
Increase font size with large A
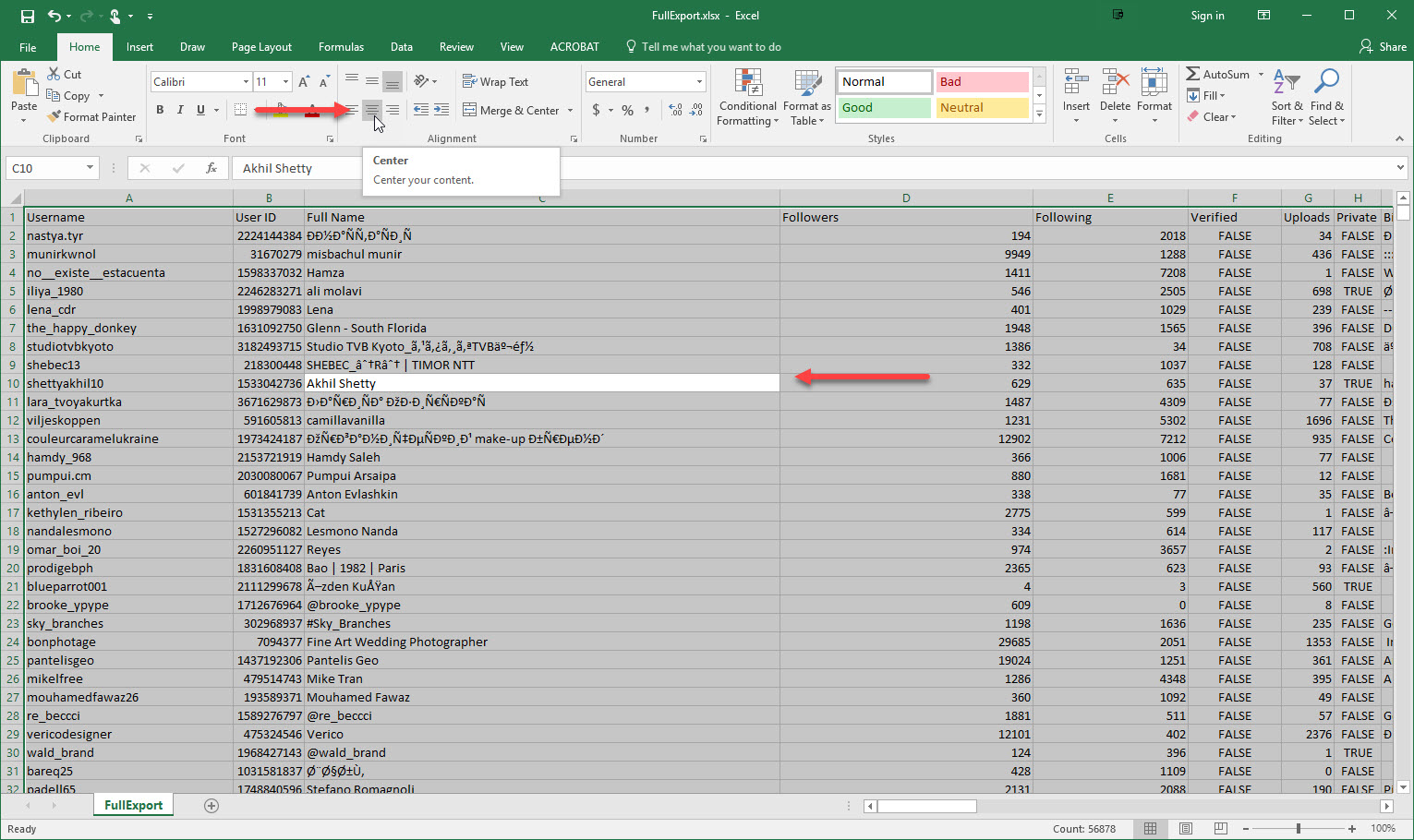pyautogui.click(x=304, y=82)
